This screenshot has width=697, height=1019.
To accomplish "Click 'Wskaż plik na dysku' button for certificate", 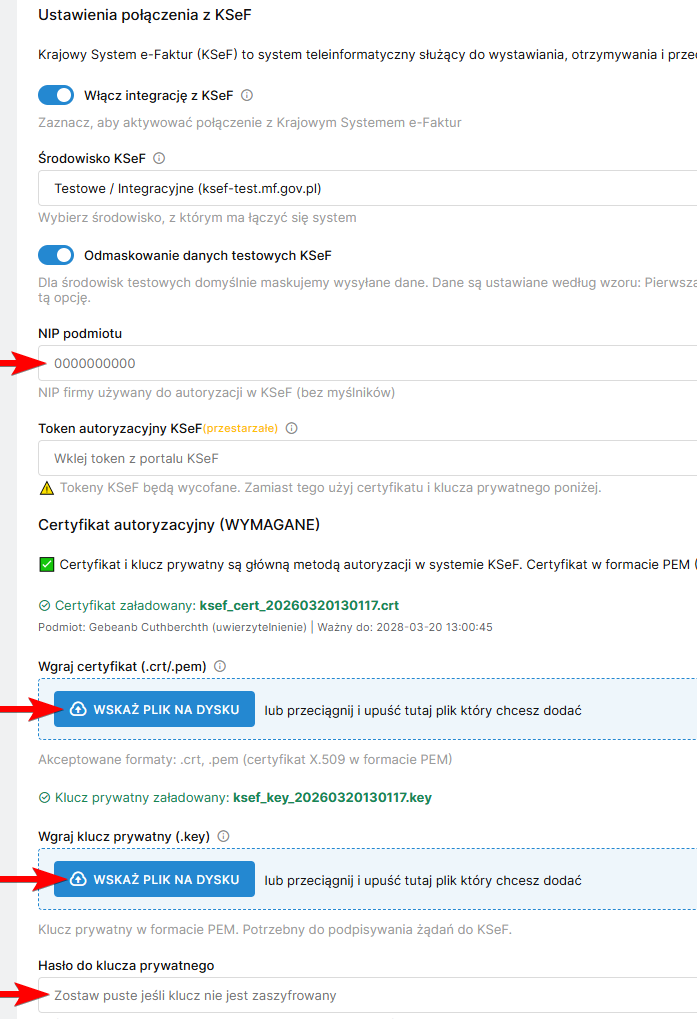I will pyautogui.click(x=155, y=709).
